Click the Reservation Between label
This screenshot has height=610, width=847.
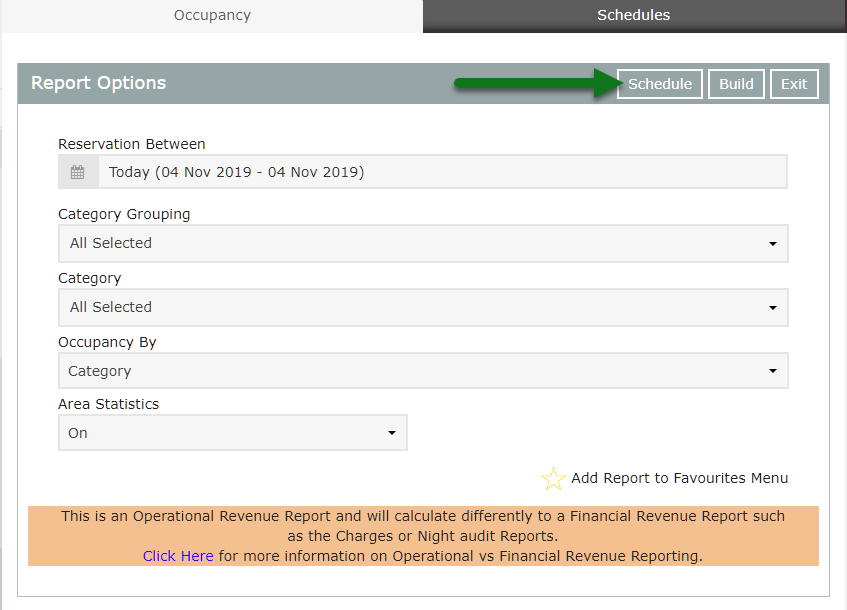click(131, 144)
